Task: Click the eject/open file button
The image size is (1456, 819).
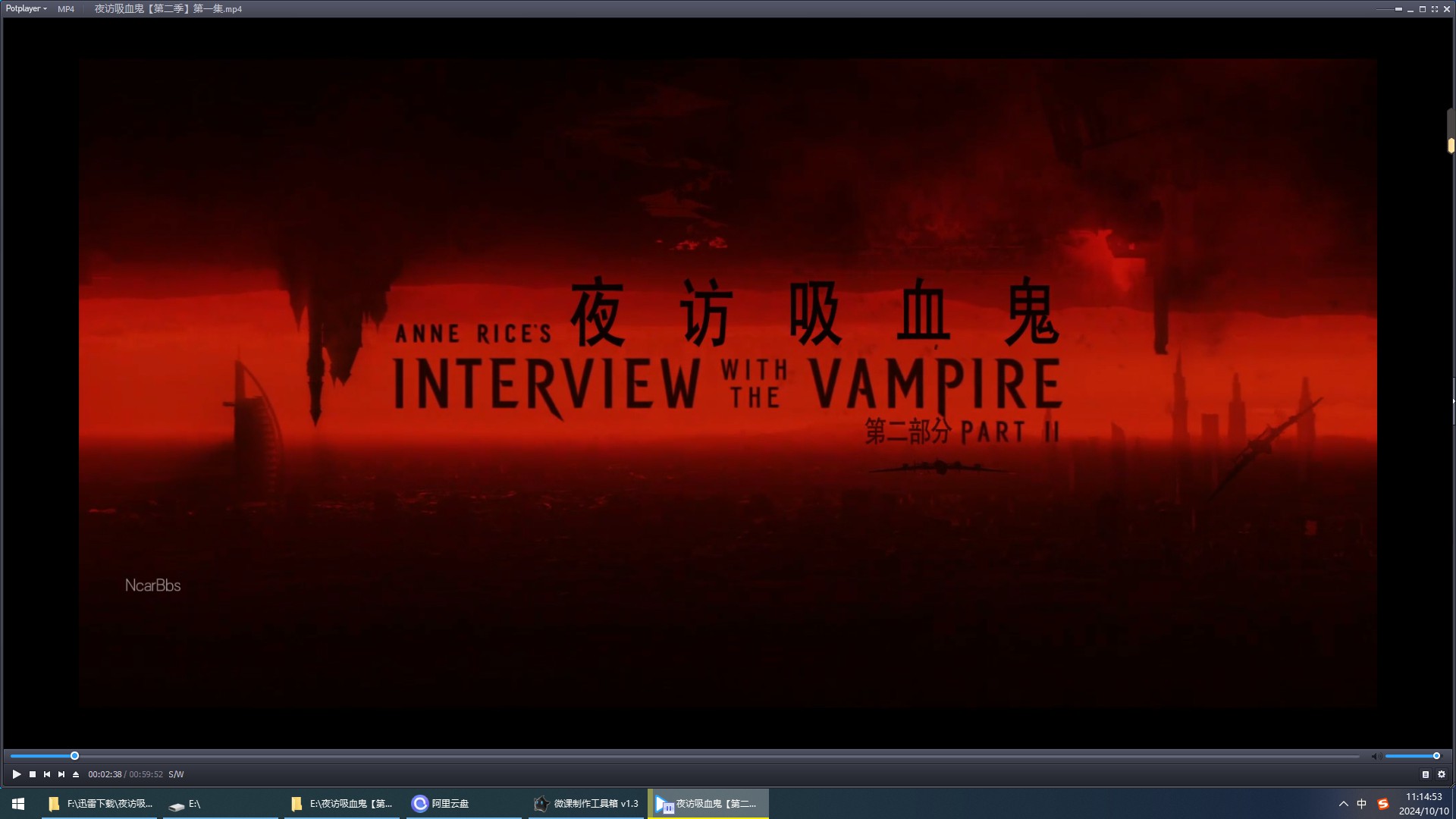Action: click(x=76, y=774)
